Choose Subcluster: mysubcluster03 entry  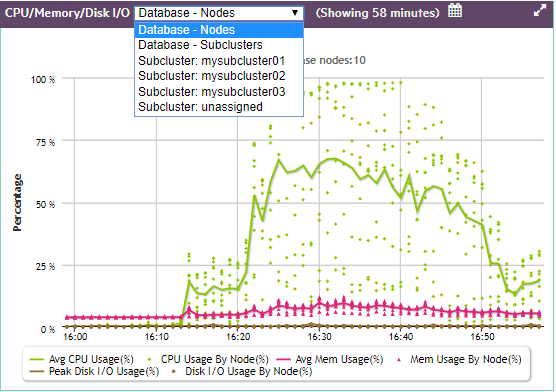(x=219, y=92)
